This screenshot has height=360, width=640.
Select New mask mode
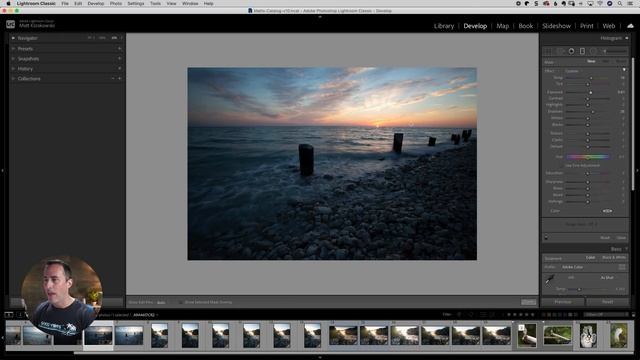click(x=591, y=61)
